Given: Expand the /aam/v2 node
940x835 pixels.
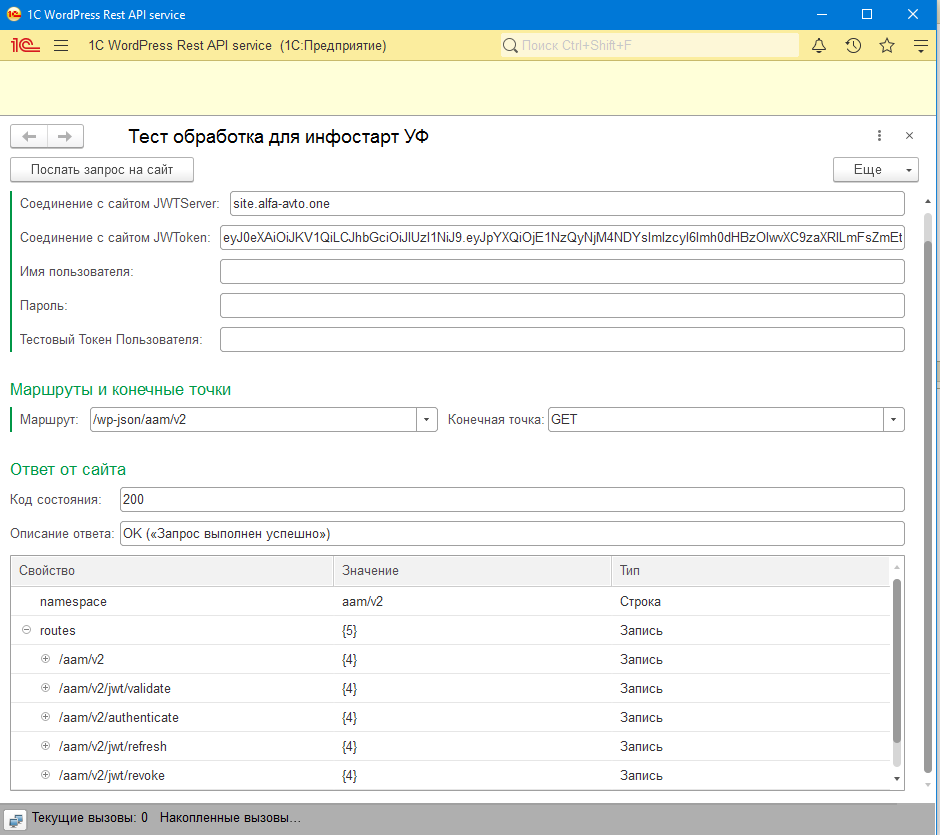Looking at the screenshot, I should click(x=46, y=659).
